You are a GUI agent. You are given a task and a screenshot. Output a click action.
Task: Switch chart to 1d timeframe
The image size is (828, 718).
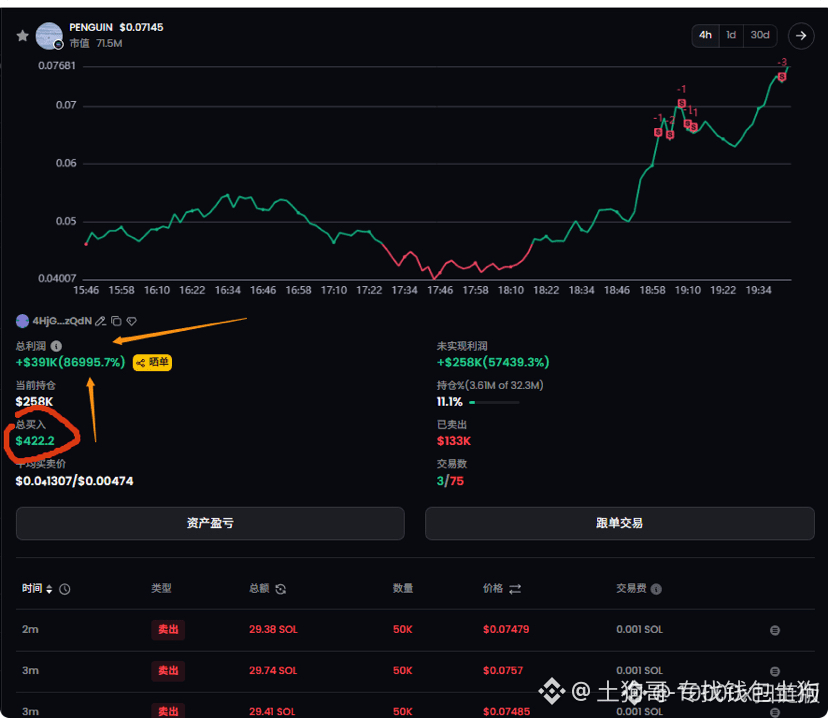tap(731, 35)
